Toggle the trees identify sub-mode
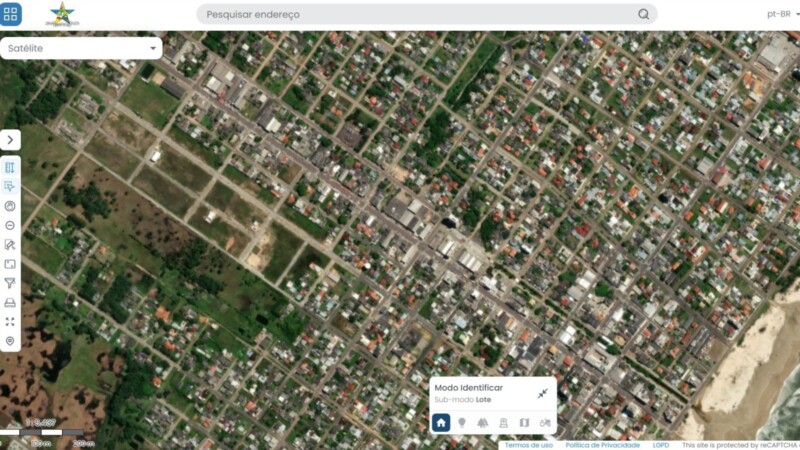 coord(483,423)
